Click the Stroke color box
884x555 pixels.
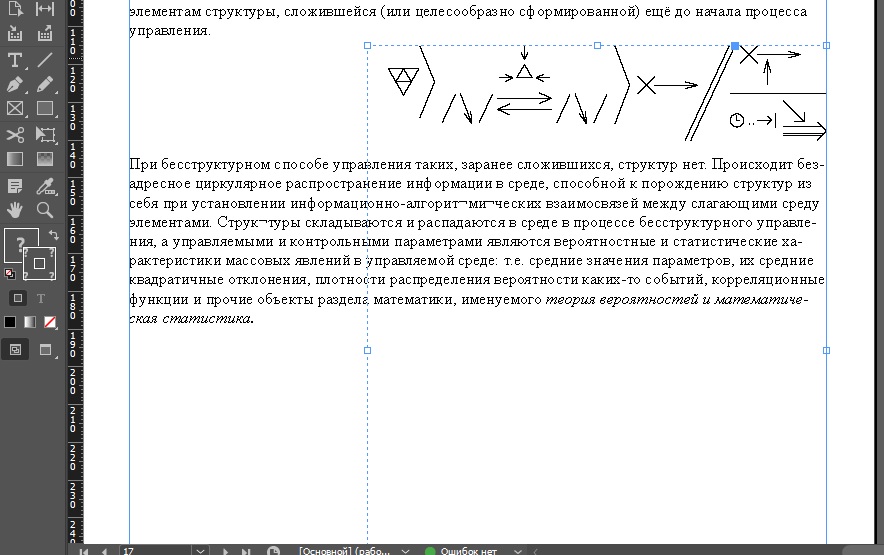pos(39,263)
